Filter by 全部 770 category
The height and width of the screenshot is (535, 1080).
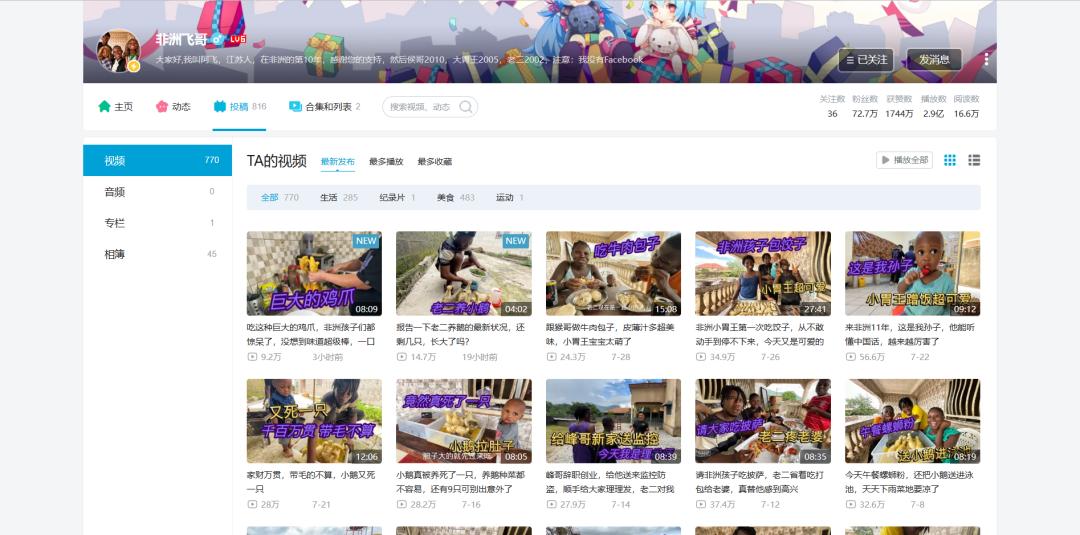(x=280, y=198)
